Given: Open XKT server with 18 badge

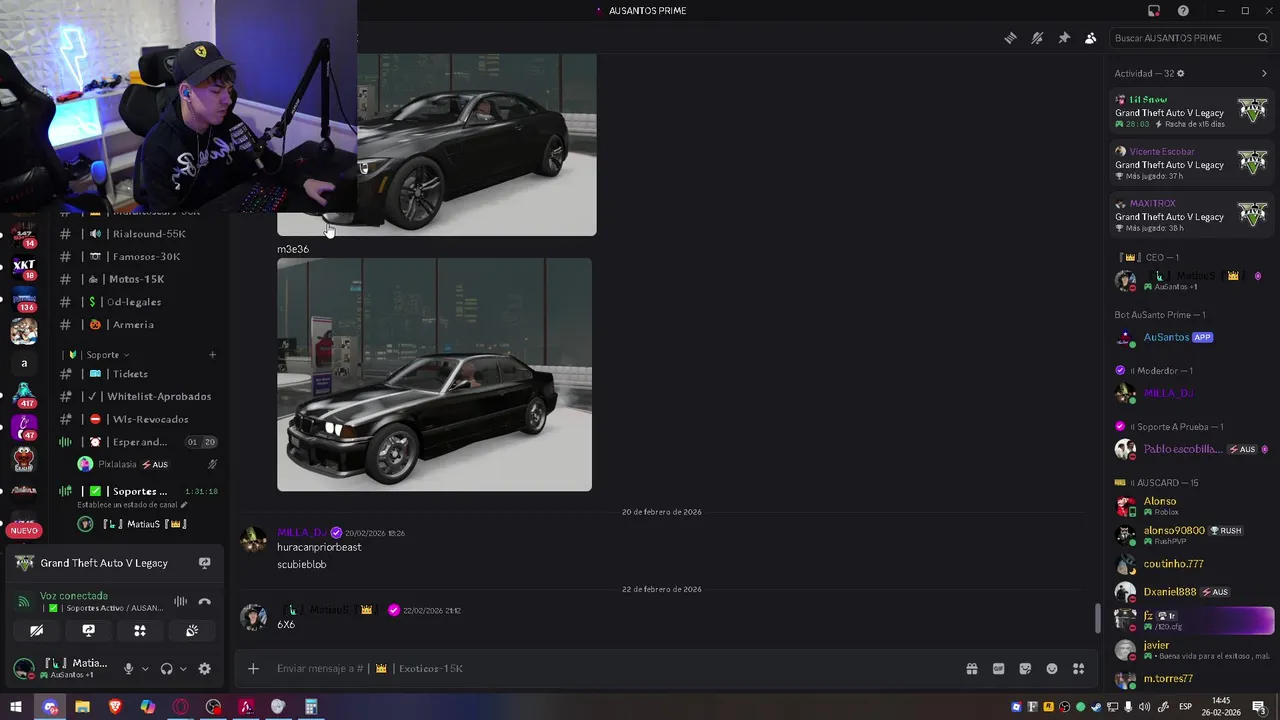Looking at the screenshot, I should (x=24, y=267).
